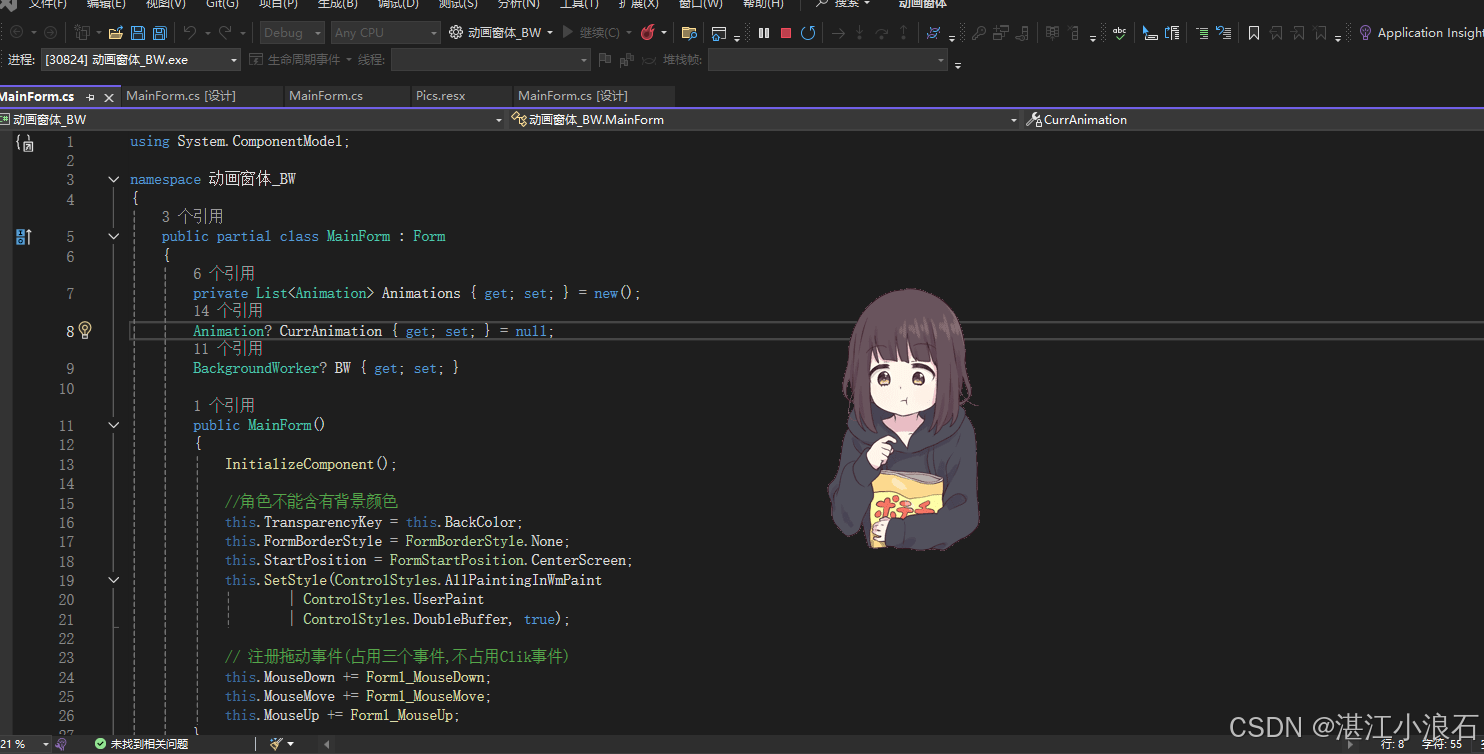1484x754 pixels.
Task: Click the inheritance margin icon on line 5
Action: pyautogui.click(x=24, y=236)
